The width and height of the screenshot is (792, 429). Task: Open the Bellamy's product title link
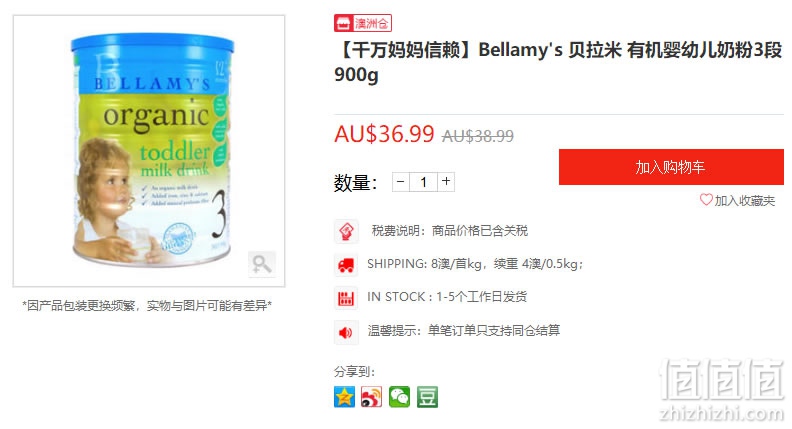click(x=558, y=62)
